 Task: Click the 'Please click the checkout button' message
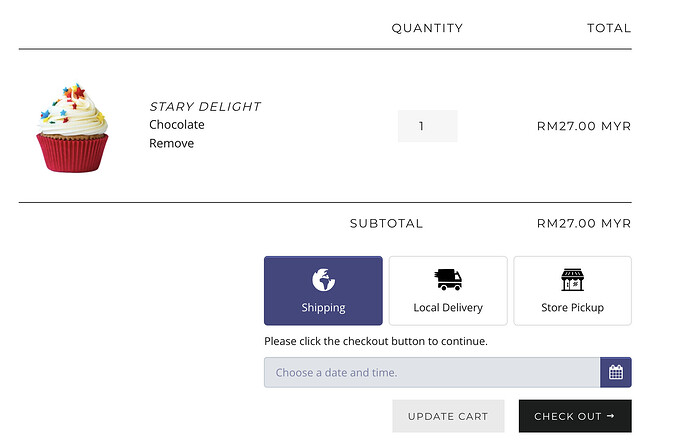tap(376, 341)
